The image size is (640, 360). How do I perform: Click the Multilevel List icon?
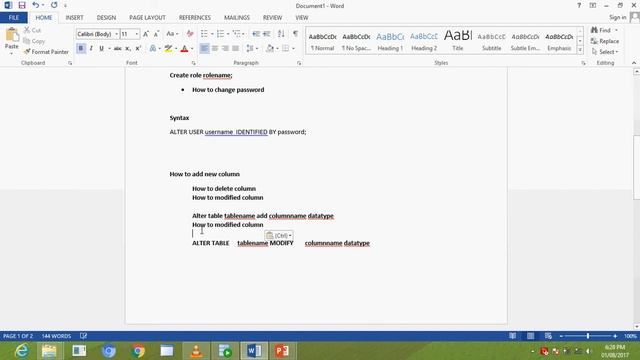236,34
